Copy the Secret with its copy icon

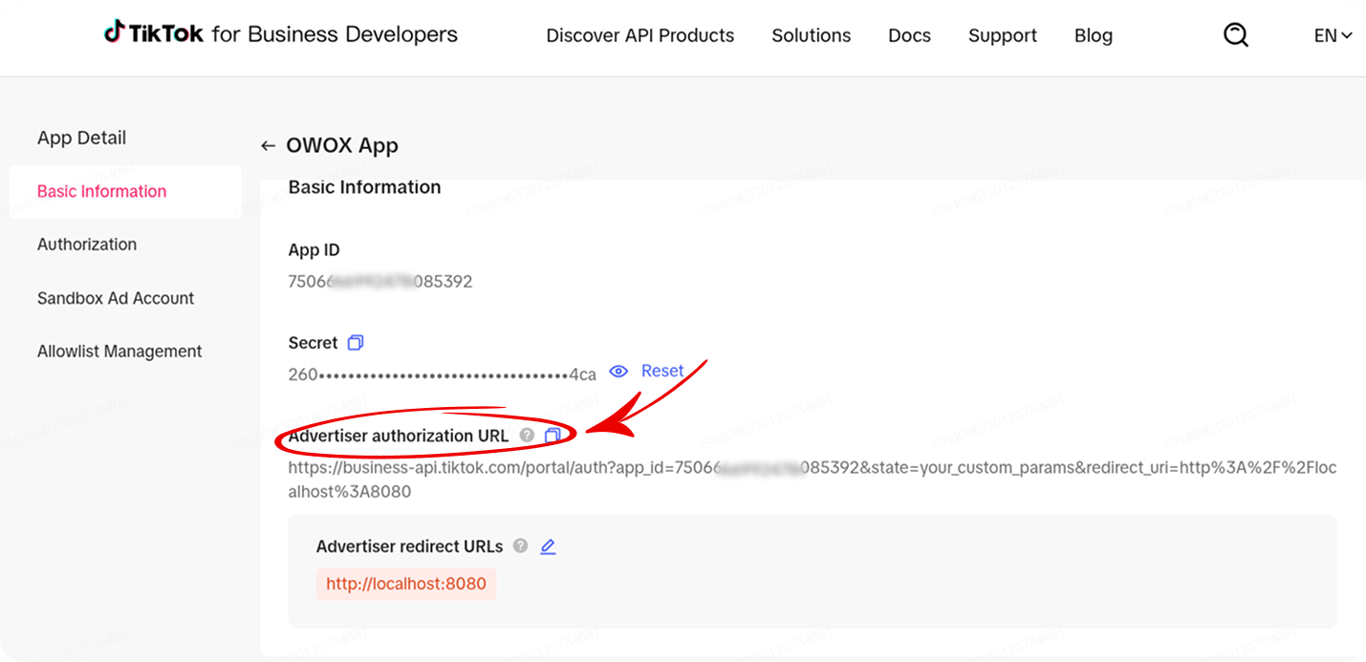355,343
